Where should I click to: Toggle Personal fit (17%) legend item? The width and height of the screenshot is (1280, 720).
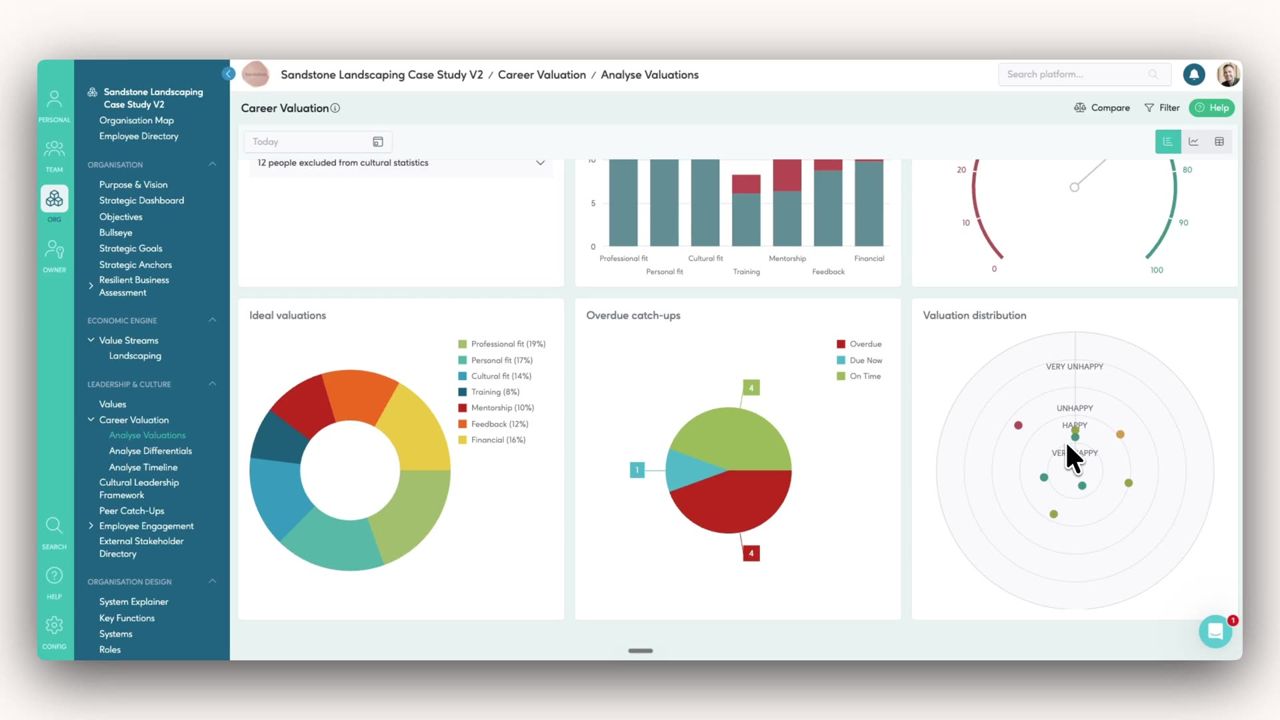[x=496, y=360]
